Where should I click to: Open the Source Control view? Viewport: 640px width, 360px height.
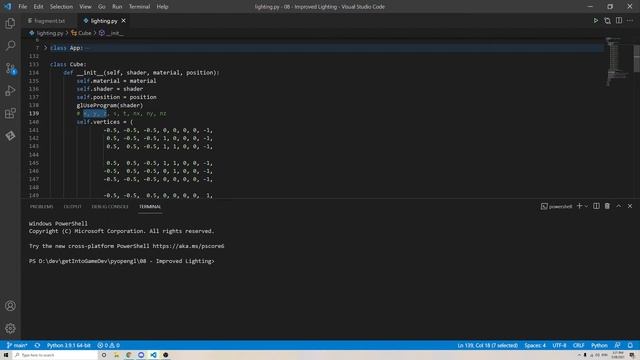10,68
